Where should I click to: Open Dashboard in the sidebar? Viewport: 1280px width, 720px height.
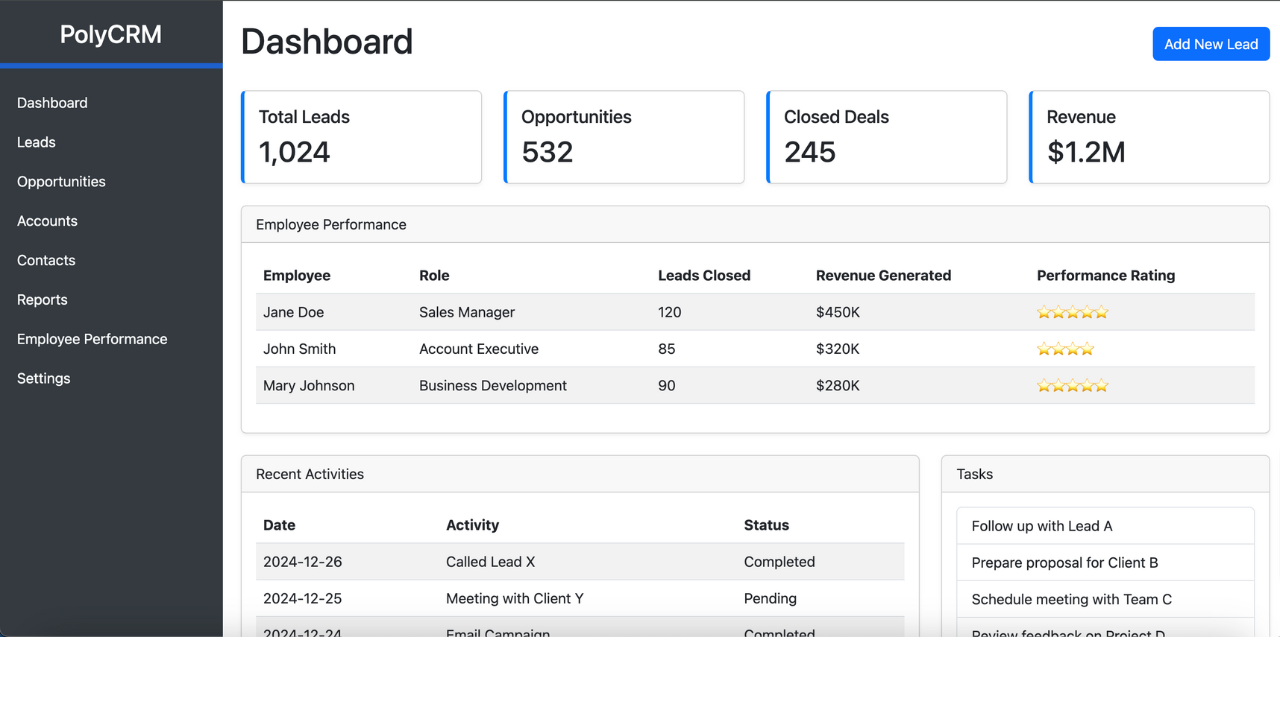(x=52, y=103)
